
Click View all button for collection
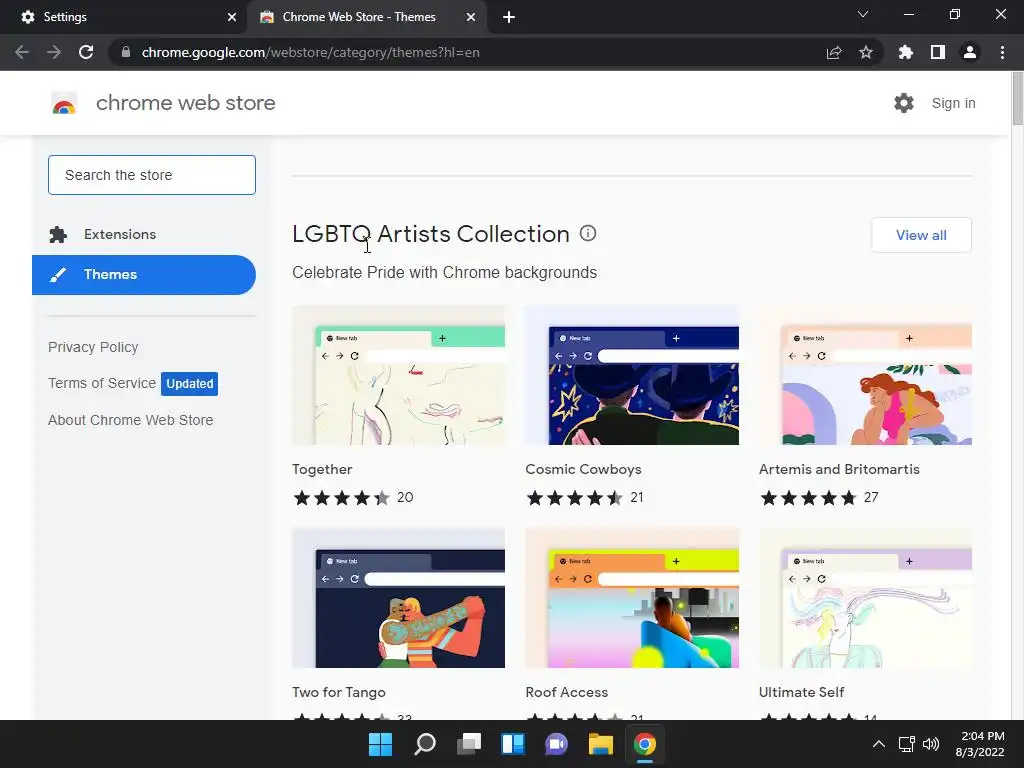[921, 235]
